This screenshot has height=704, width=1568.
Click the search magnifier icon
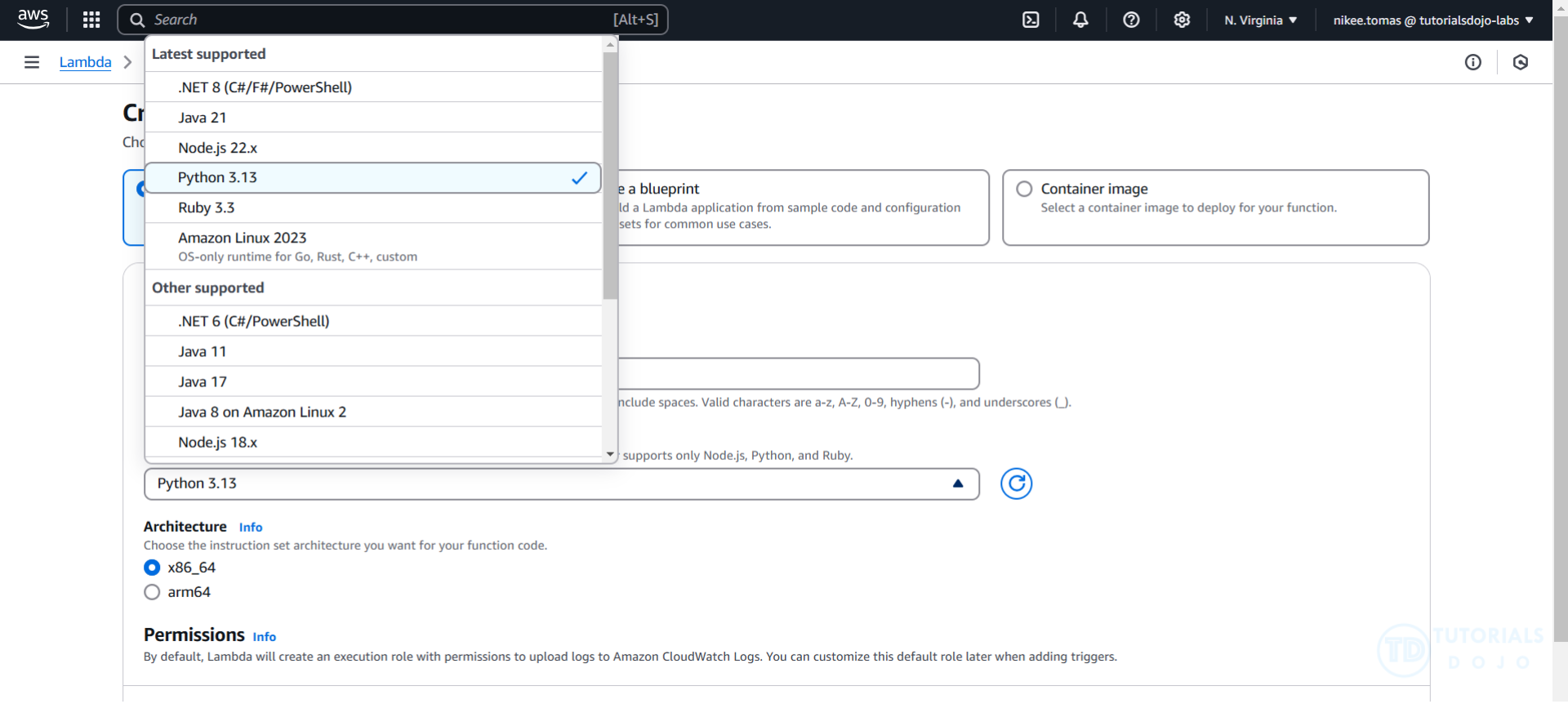137,20
